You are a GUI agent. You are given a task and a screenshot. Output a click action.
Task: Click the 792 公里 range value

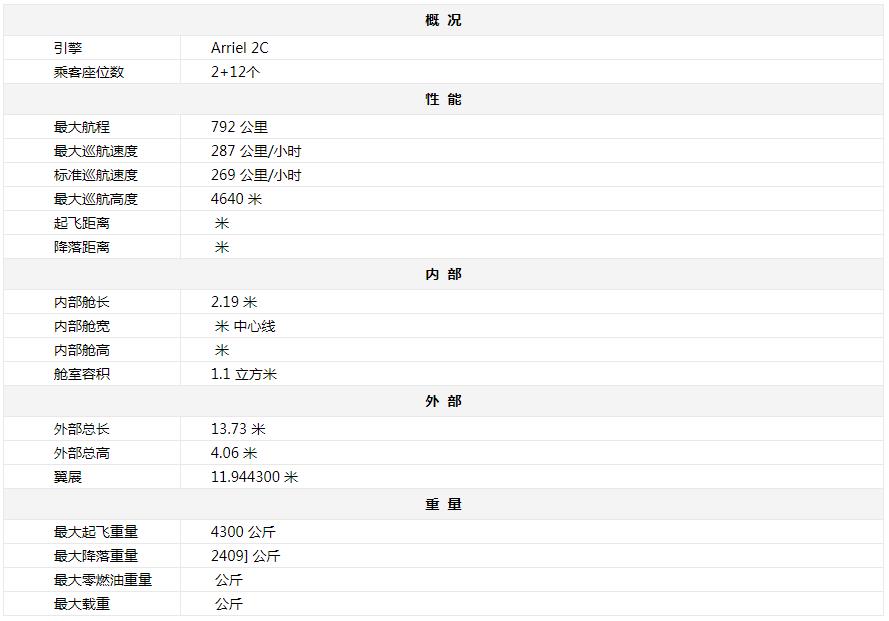point(240,127)
